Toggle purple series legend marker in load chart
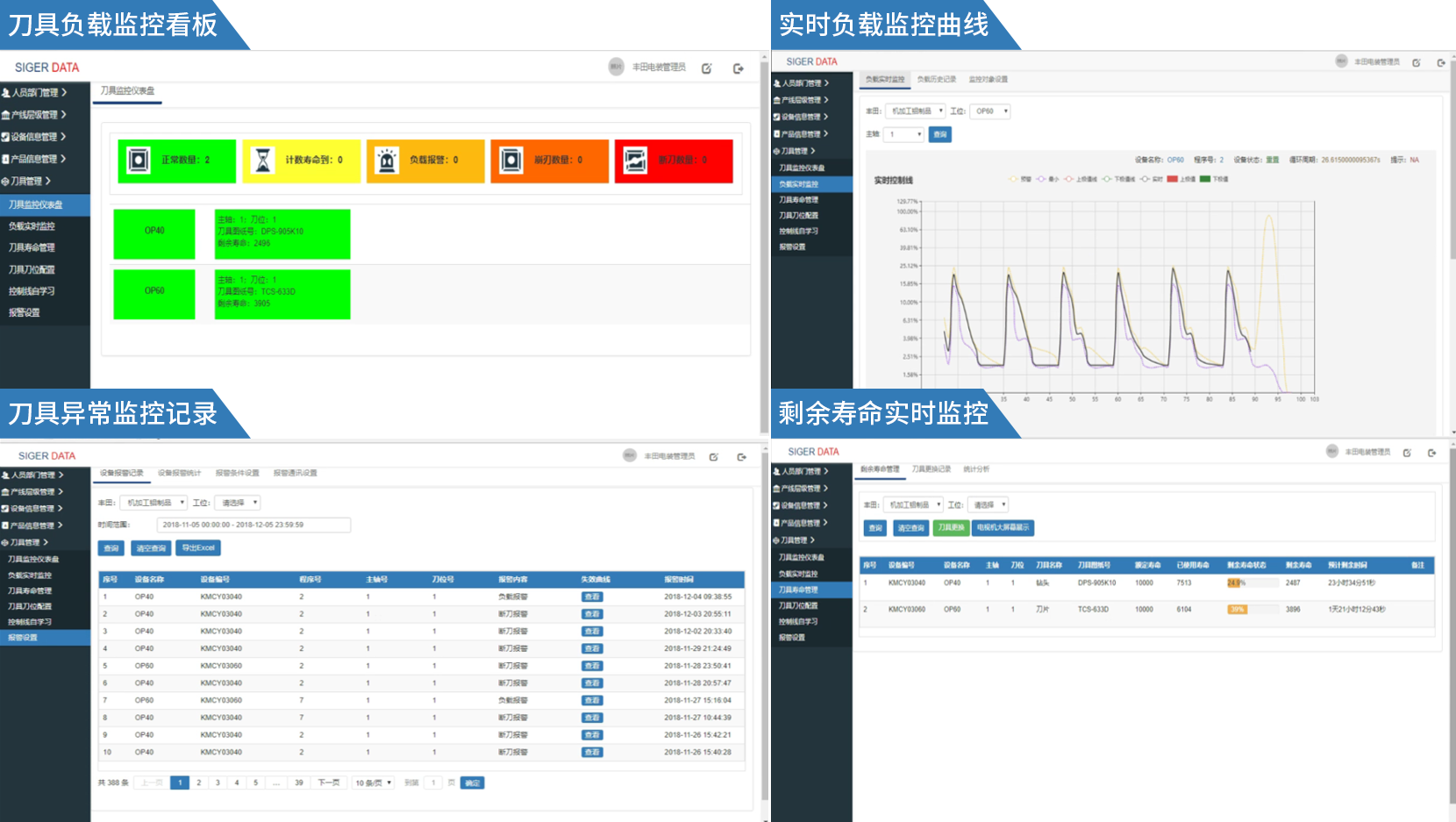Screen dimensions: 1456x822 pyautogui.click(x=1041, y=179)
